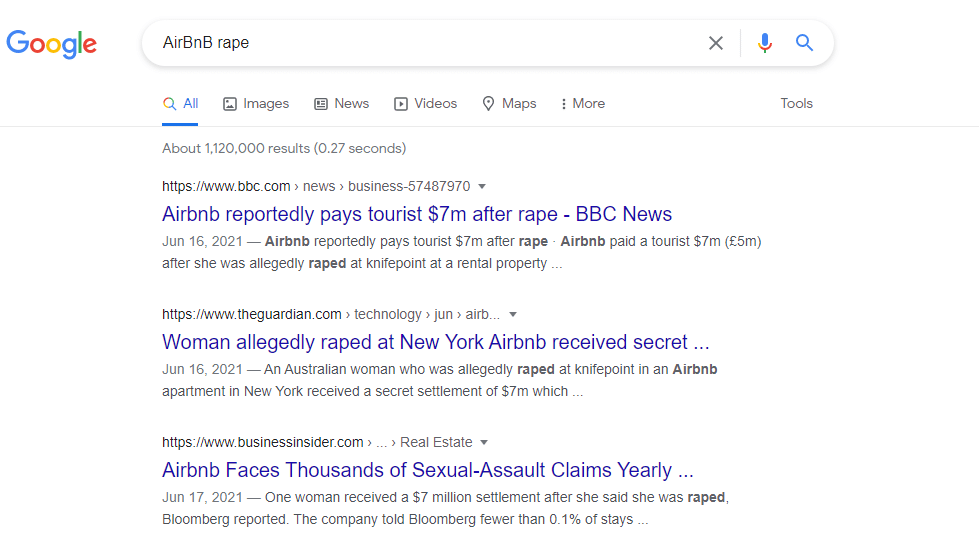Image resolution: width=979 pixels, height=555 pixels.
Task: Open the Maps tab
Action: click(x=509, y=104)
